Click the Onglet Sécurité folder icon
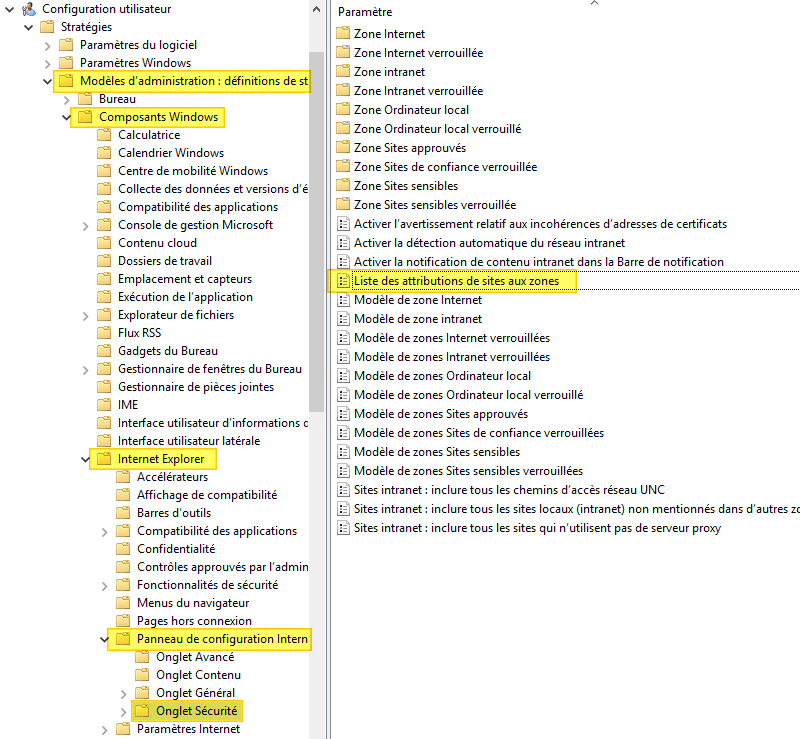 [x=142, y=710]
